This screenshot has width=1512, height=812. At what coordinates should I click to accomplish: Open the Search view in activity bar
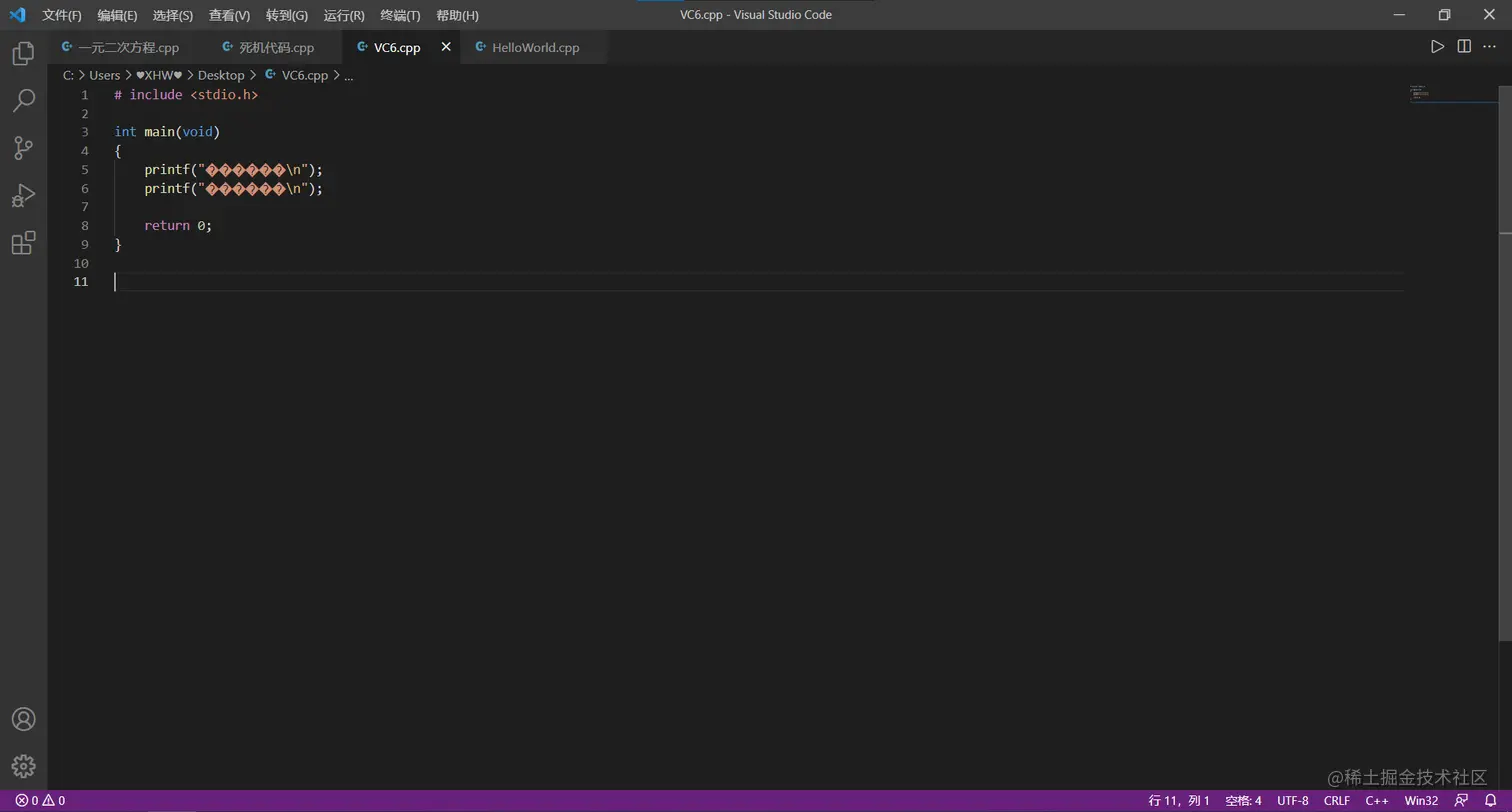(23, 100)
